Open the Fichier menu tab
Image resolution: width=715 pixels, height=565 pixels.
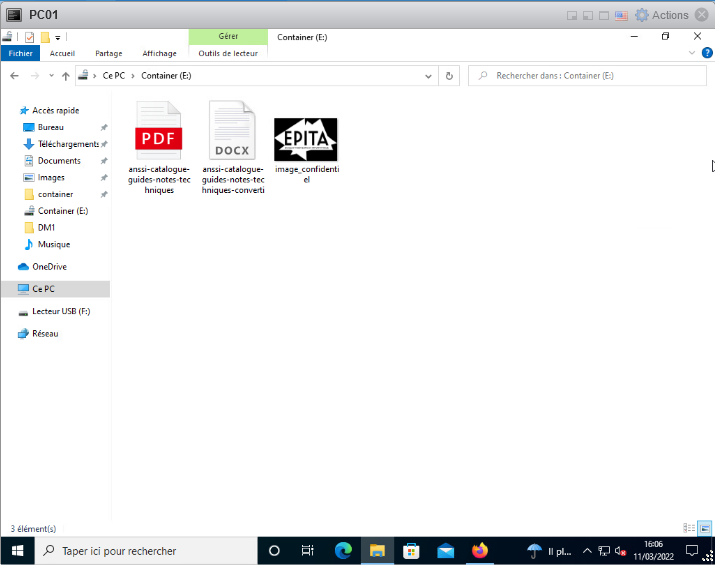(x=20, y=53)
